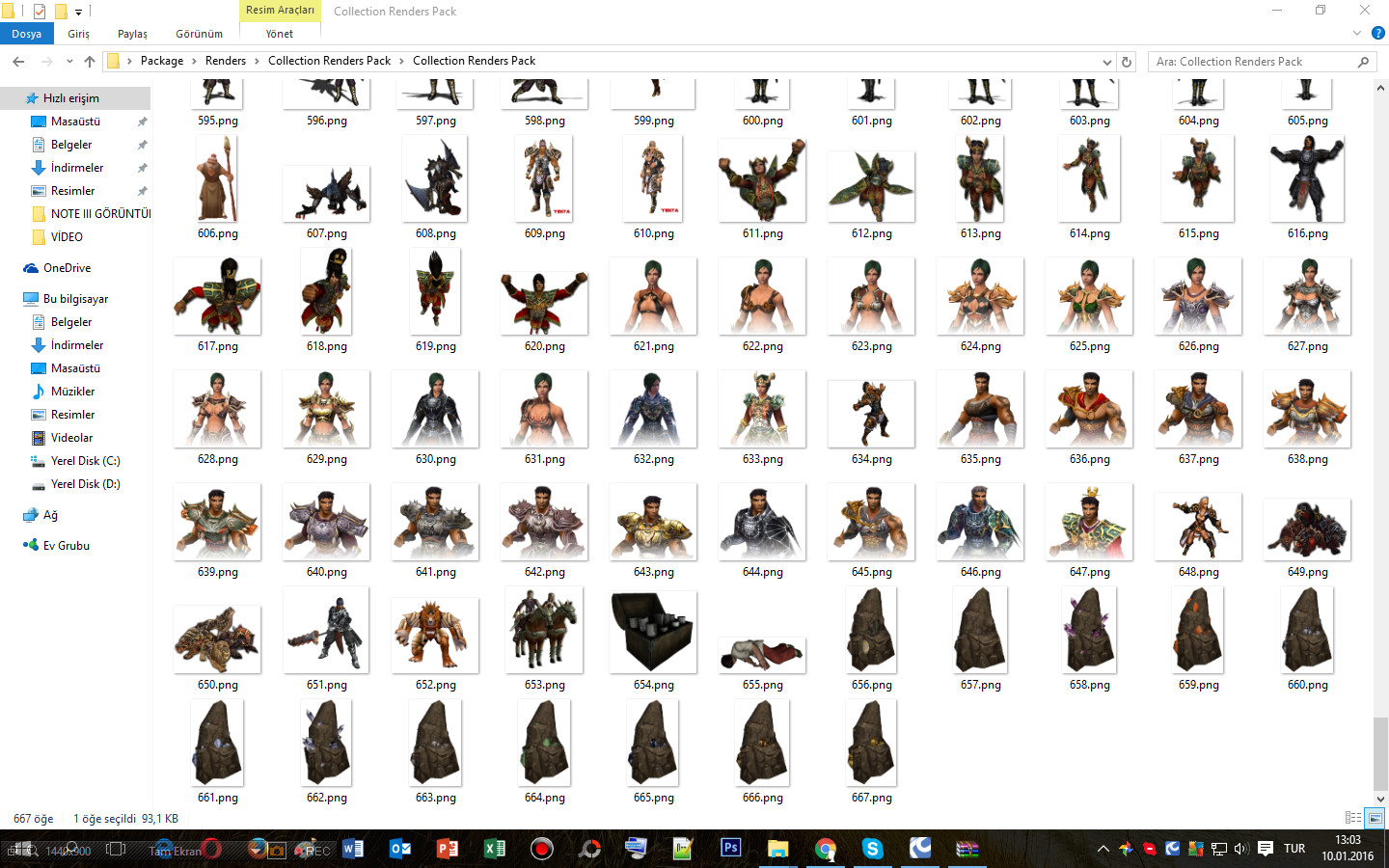Click the file name 640.png
Screen dimensions: 1389x868
(327, 572)
